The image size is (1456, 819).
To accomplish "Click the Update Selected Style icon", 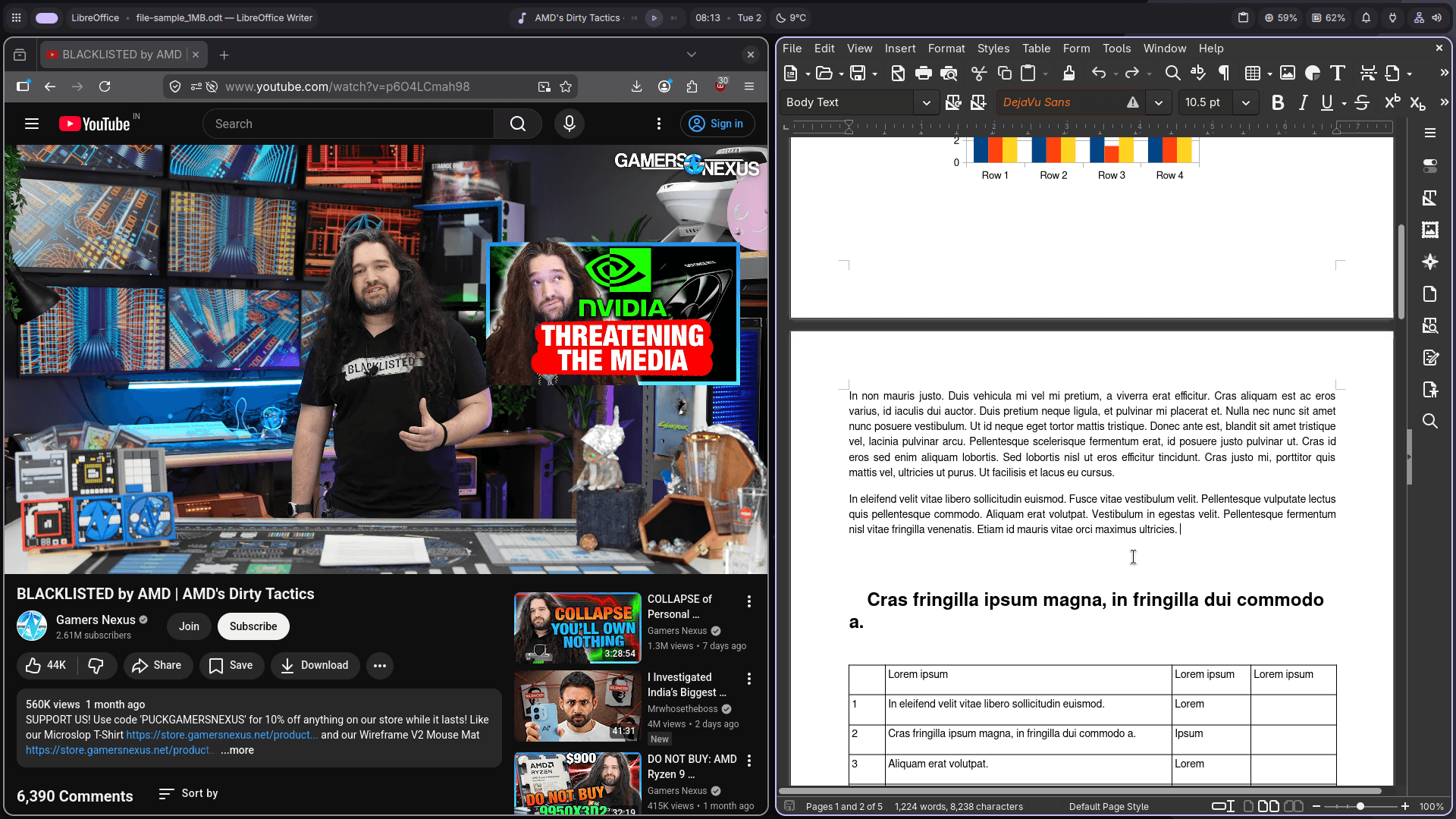I will [x=953, y=102].
